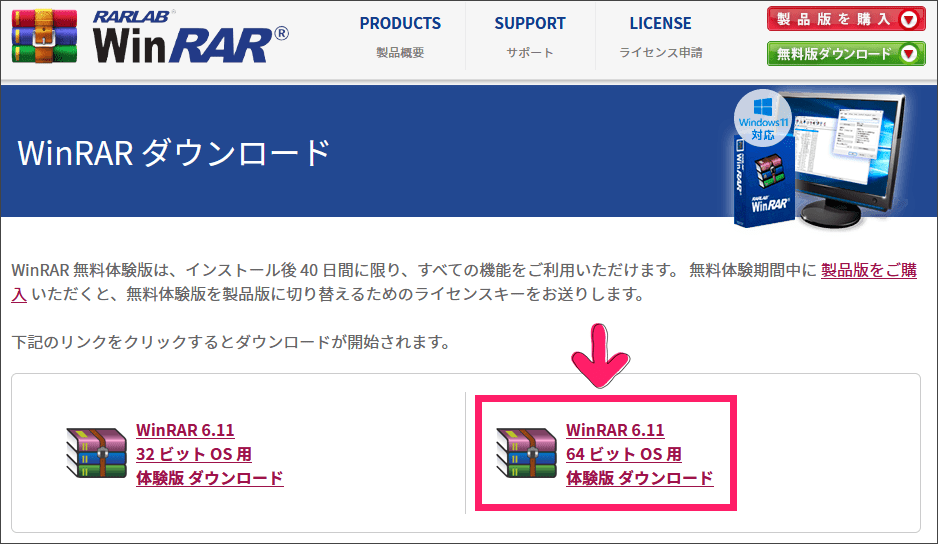Click 体験版 ダウンロード under the 64-bit version
This screenshot has height=544, width=938.
click(639, 478)
